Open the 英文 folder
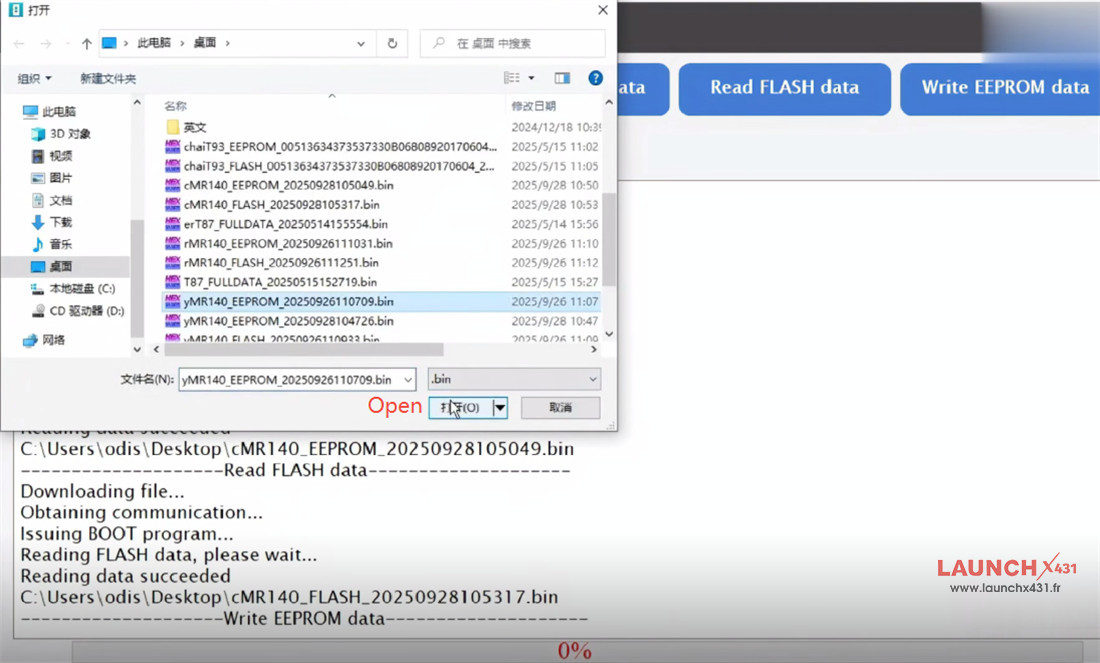This screenshot has height=663, width=1100. coord(194,127)
